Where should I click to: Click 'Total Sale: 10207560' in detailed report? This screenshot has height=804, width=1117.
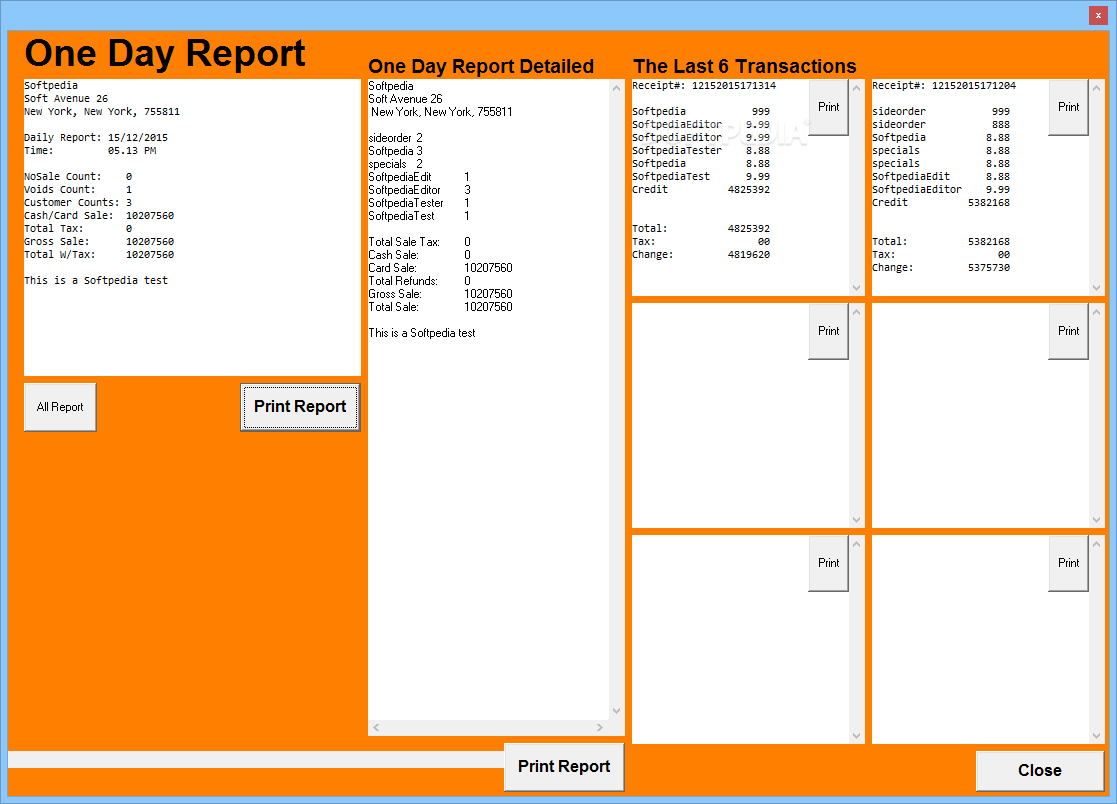[x=440, y=307]
